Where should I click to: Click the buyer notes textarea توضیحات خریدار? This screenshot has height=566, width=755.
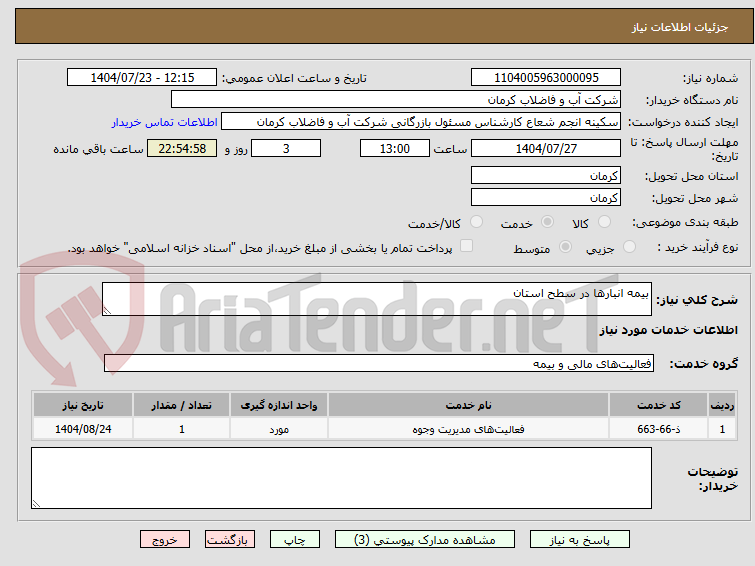(341, 478)
